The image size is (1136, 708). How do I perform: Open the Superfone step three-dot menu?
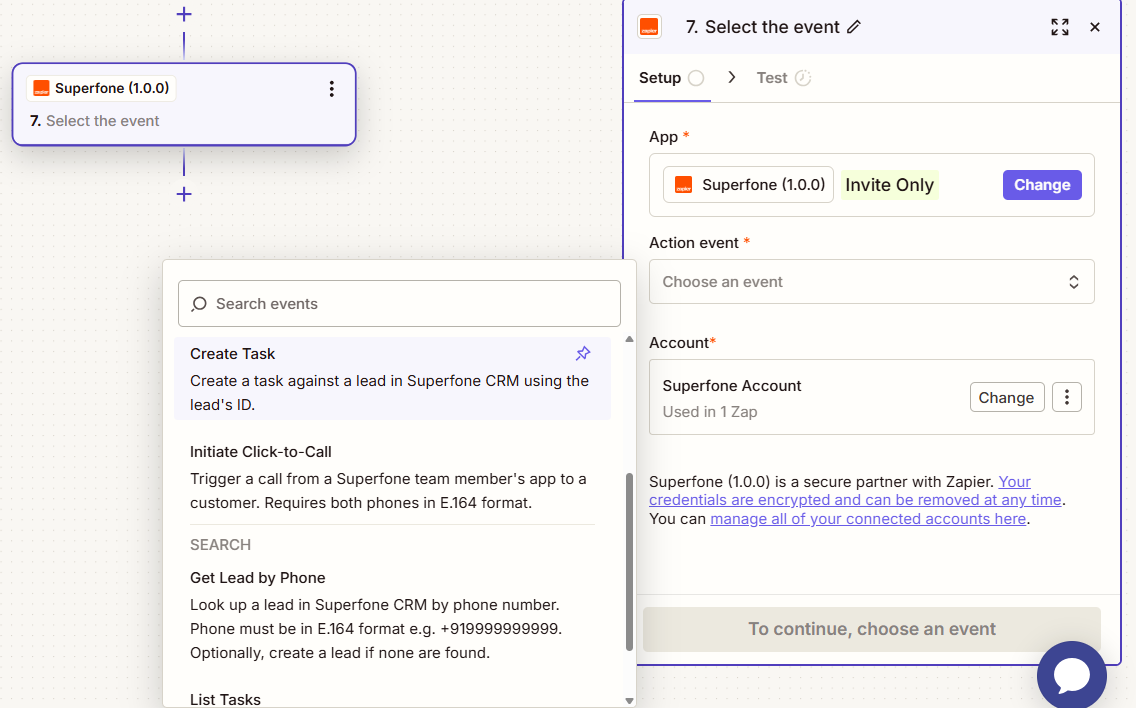[x=331, y=89]
